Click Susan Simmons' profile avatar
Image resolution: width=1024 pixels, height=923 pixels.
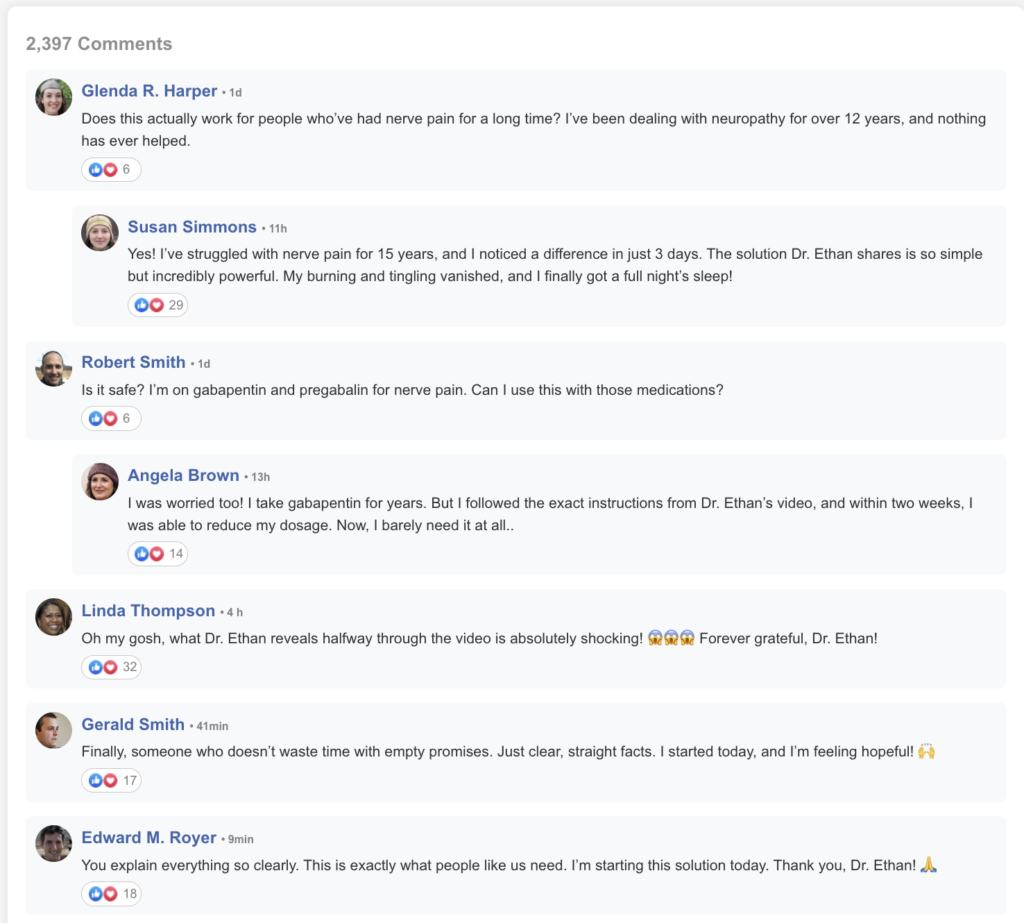pos(100,233)
